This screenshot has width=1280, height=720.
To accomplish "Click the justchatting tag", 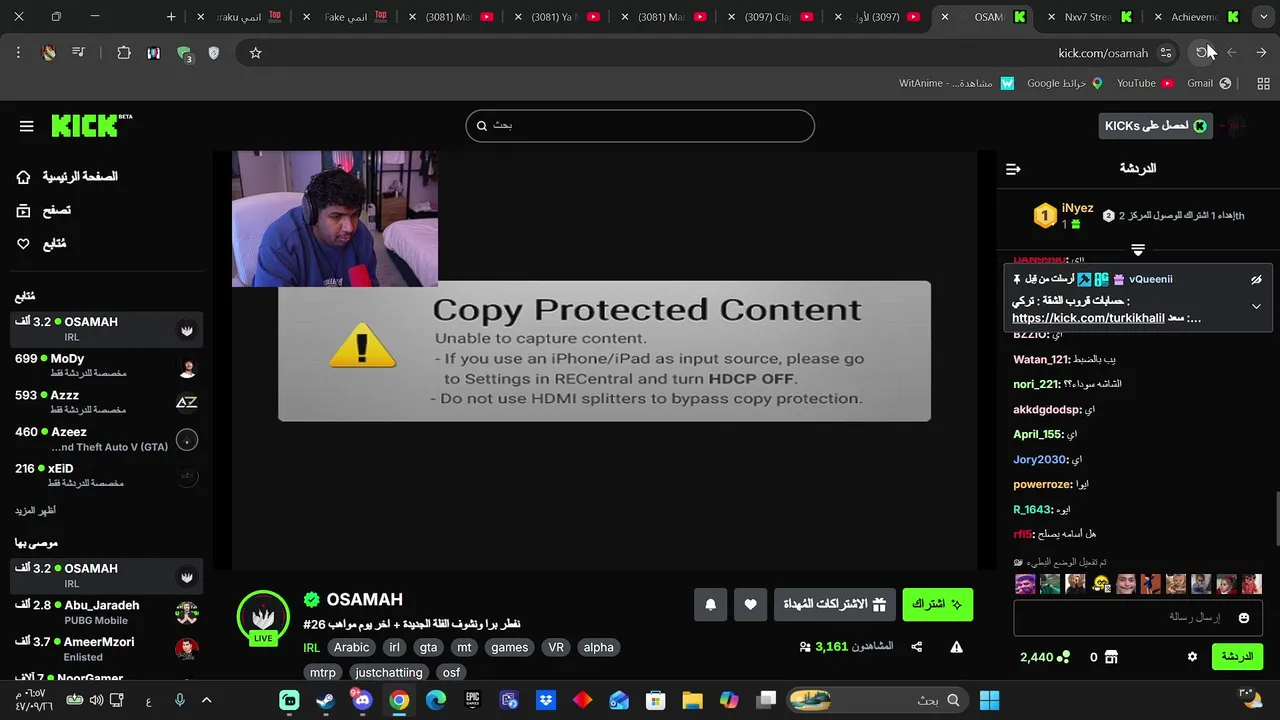I will pyautogui.click(x=389, y=673).
